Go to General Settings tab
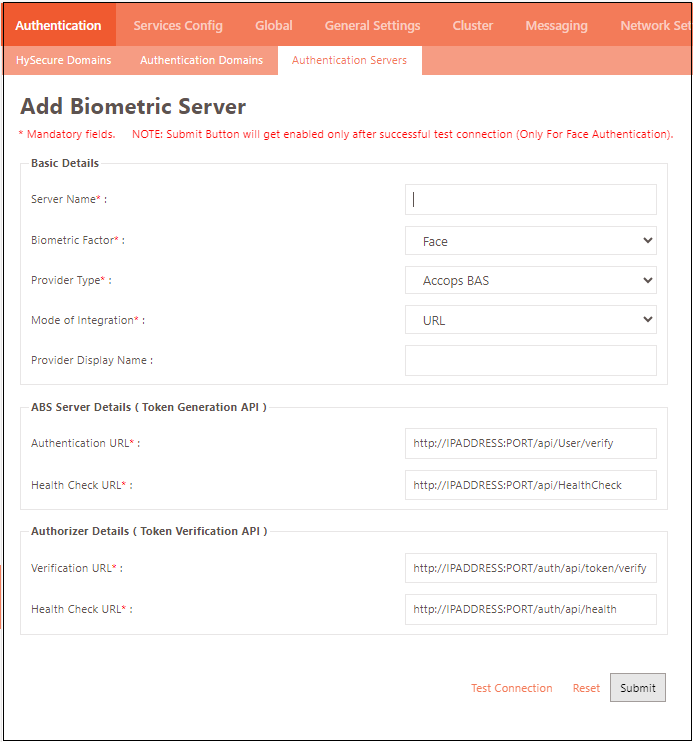The width and height of the screenshot is (693, 742). (x=372, y=25)
